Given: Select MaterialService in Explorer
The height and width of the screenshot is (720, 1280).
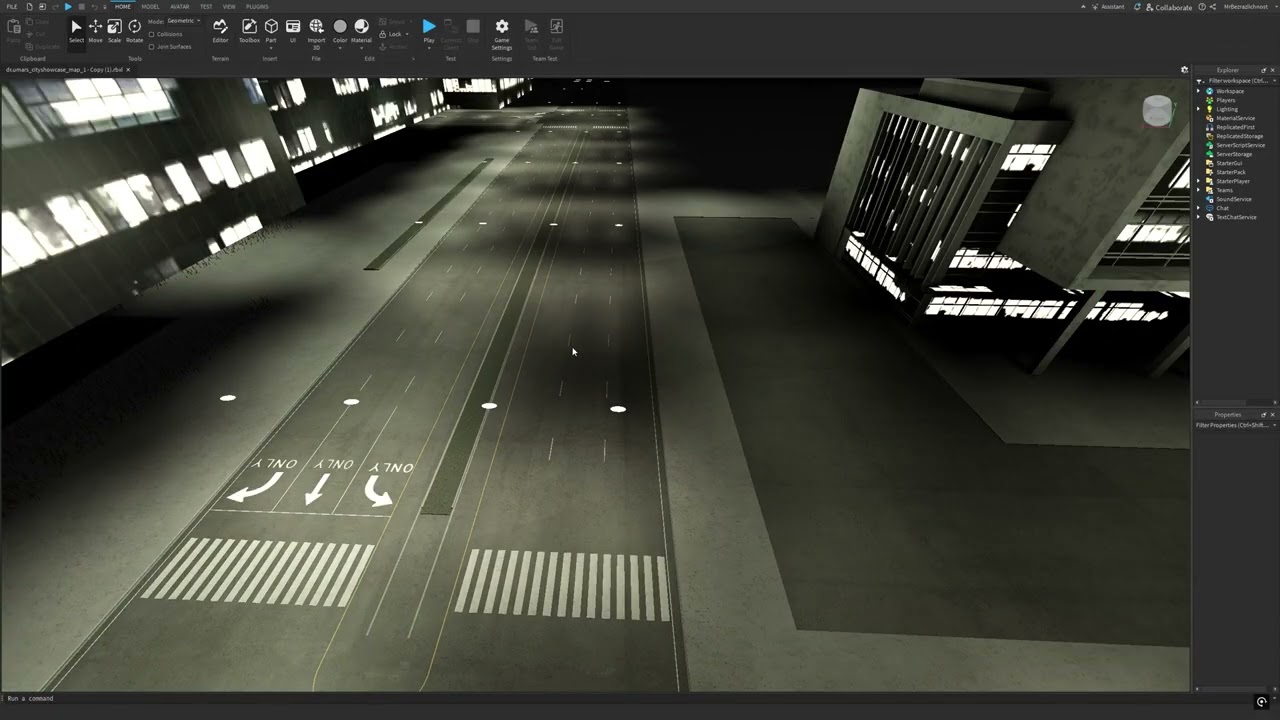Looking at the screenshot, I should pyautogui.click(x=1235, y=118).
